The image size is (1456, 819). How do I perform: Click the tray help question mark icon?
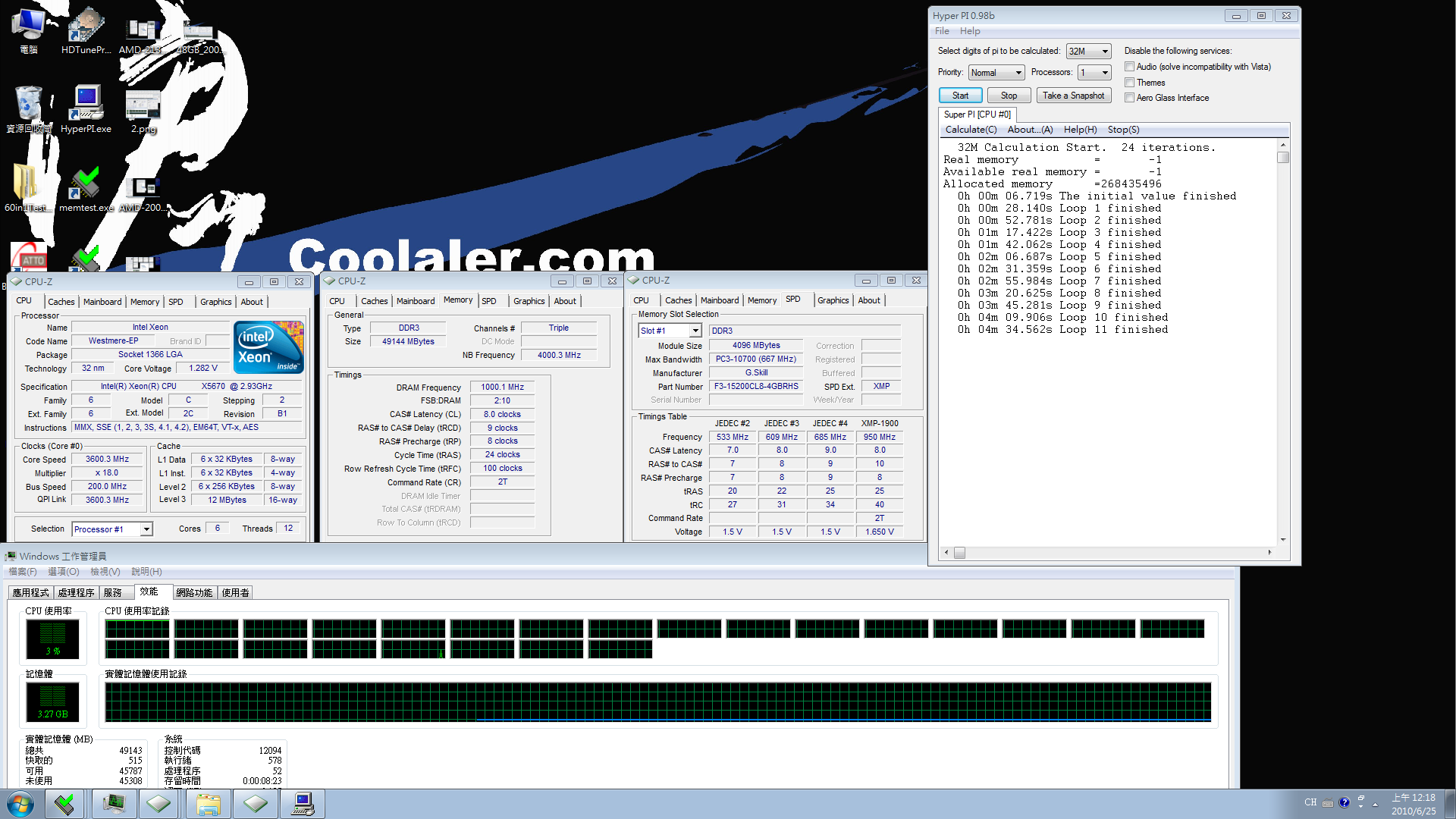tap(1345, 802)
